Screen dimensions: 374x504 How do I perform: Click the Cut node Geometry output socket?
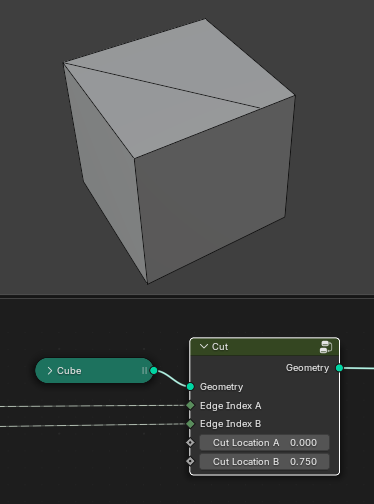[x=339, y=368]
